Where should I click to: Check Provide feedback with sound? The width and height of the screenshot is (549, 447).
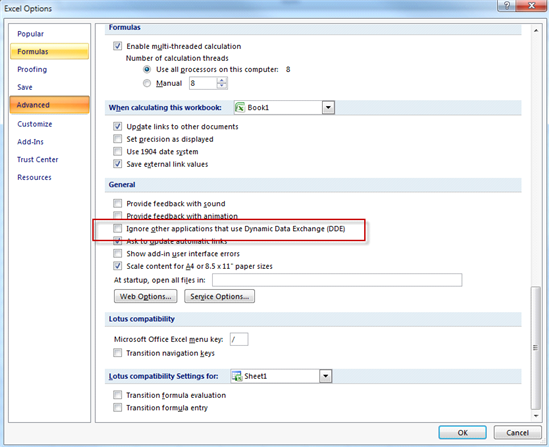coord(118,203)
